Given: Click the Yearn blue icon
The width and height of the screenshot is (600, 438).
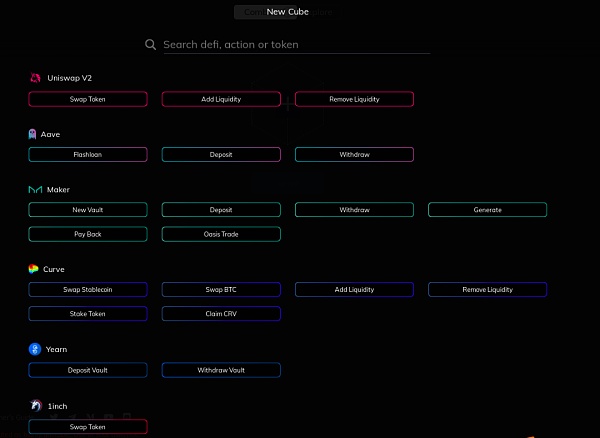Looking at the screenshot, I should (x=35, y=350).
